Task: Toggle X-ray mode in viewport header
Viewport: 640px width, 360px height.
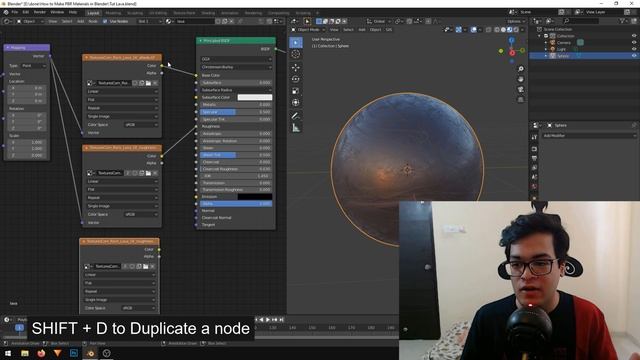Action: [x=489, y=30]
